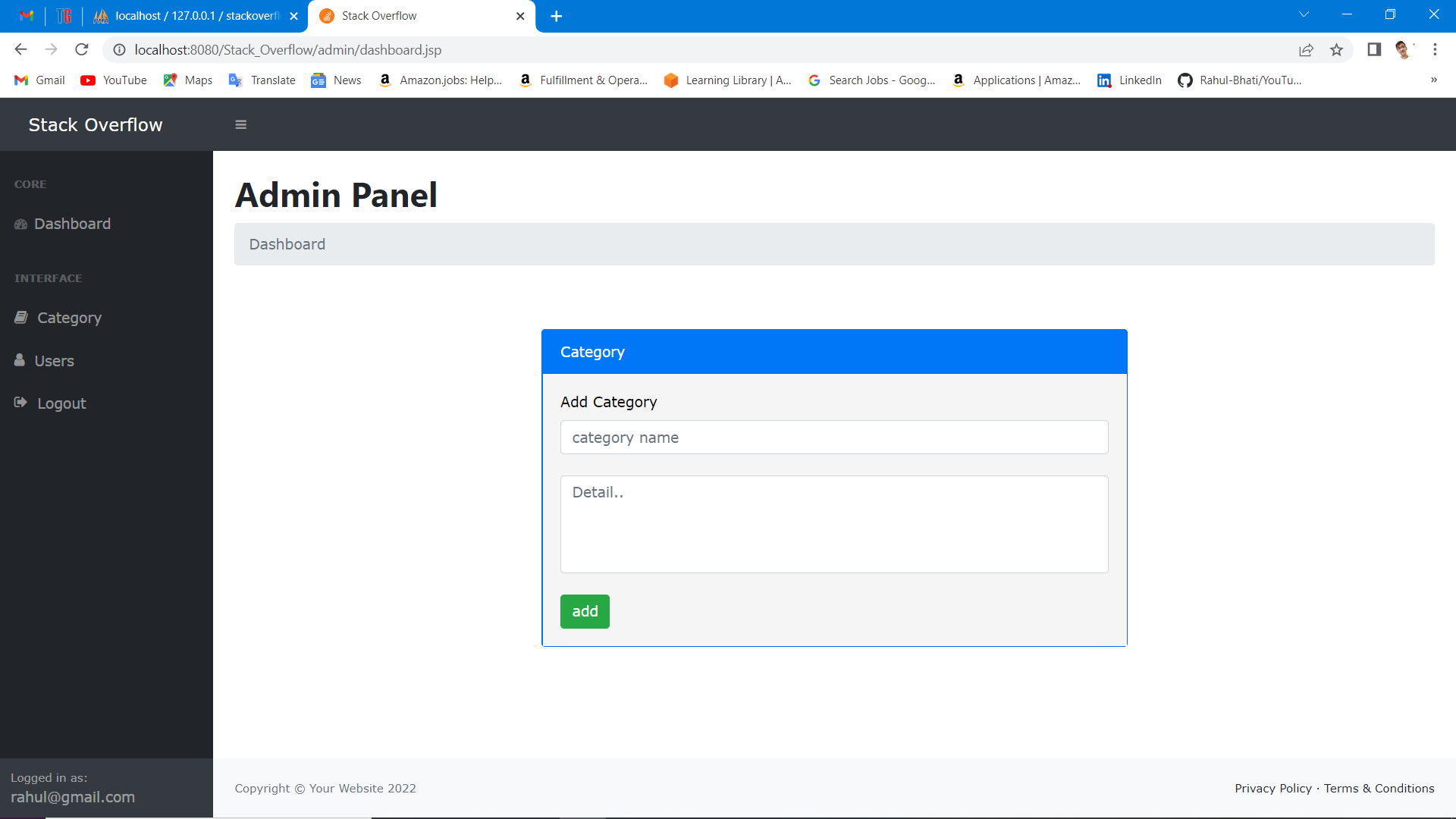Toggle sidebar with hamburger menu icon
1456x819 pixels.
241,125
